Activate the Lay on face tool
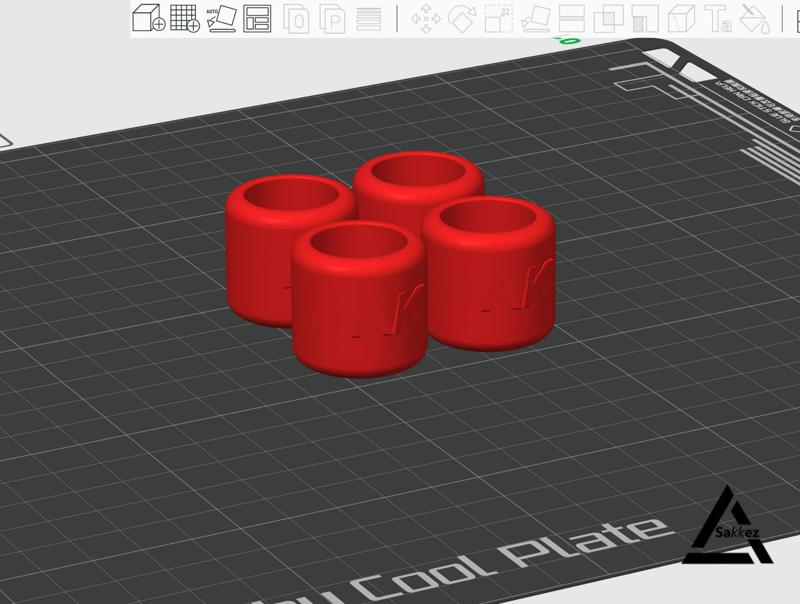 click(535, 19)
